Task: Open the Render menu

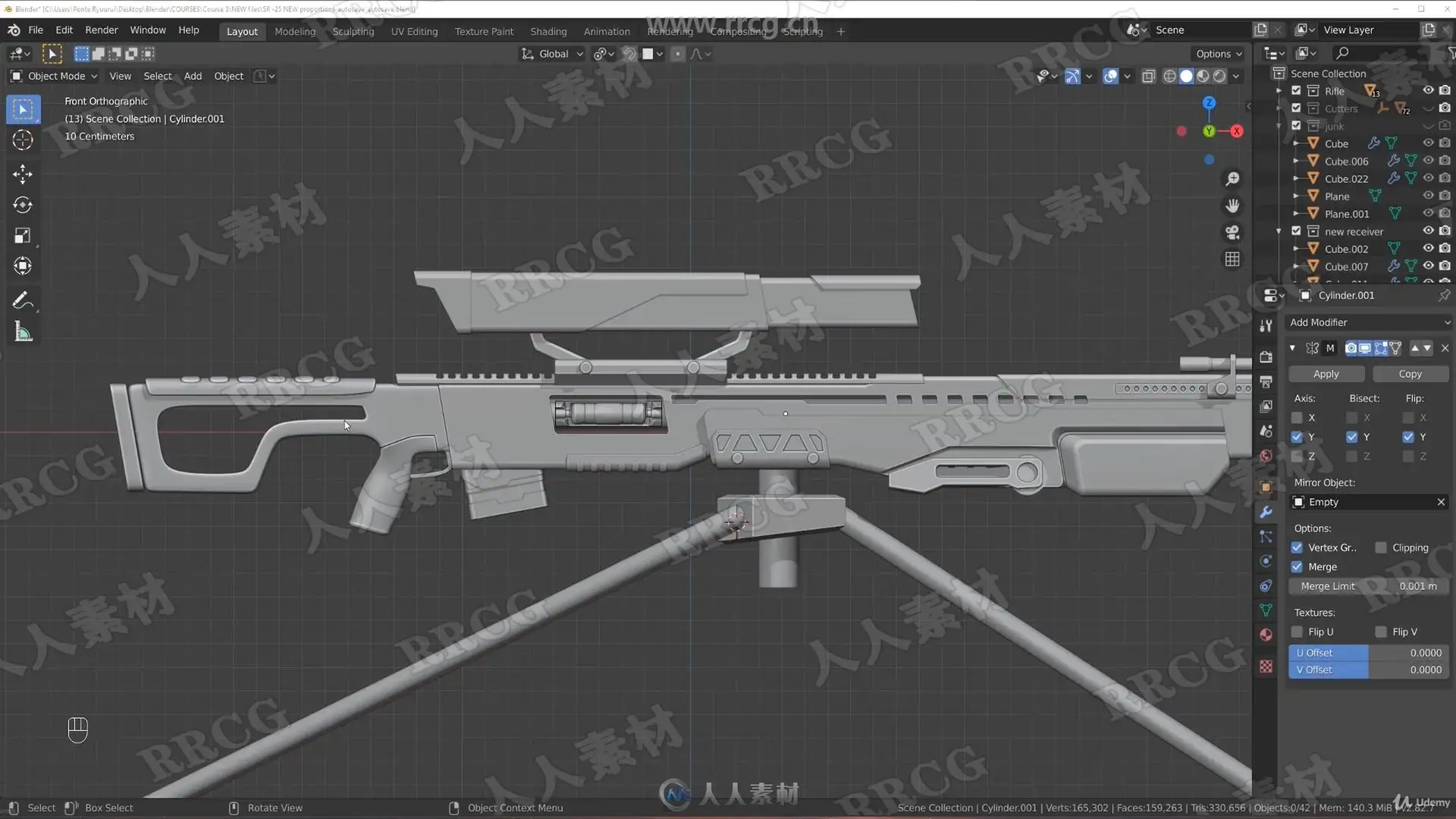Action: point(101,30)
